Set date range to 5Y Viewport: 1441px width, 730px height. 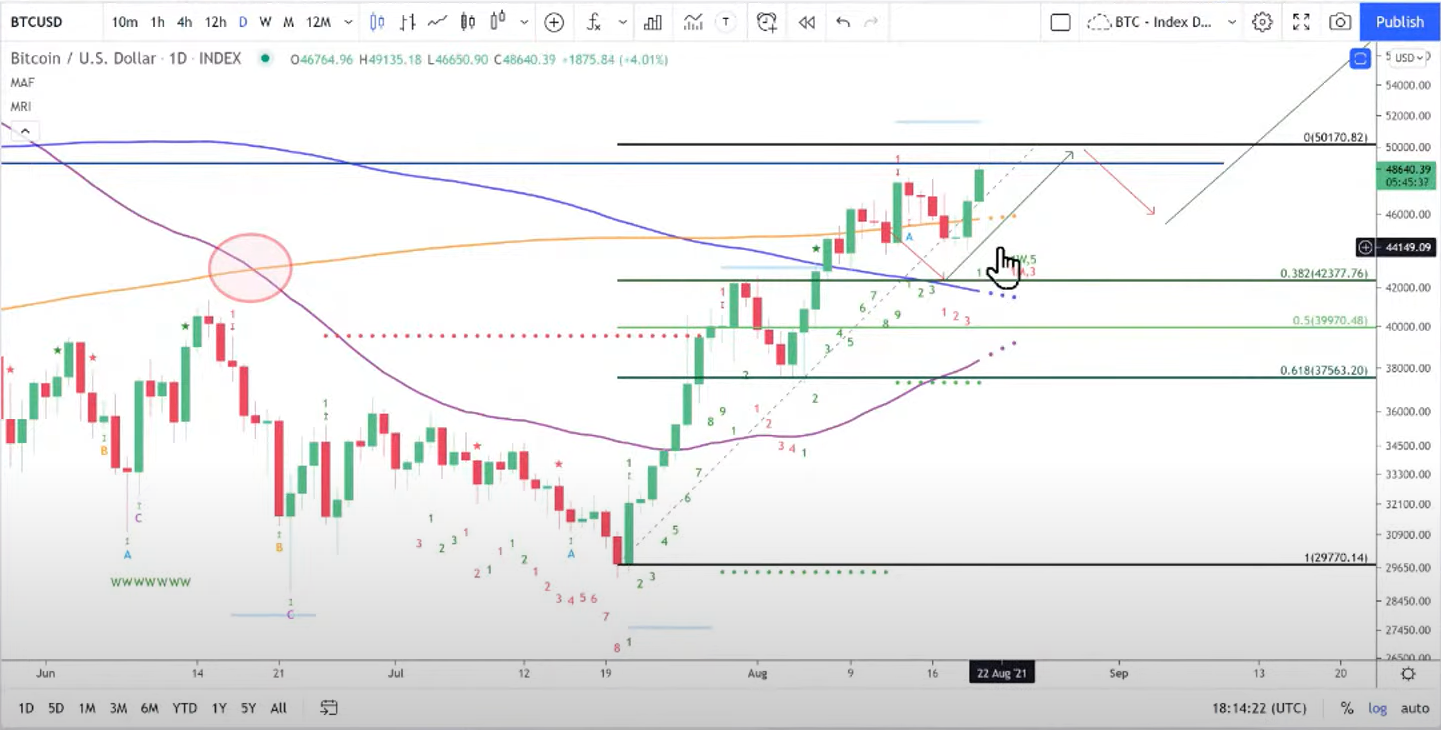[248, 708]
